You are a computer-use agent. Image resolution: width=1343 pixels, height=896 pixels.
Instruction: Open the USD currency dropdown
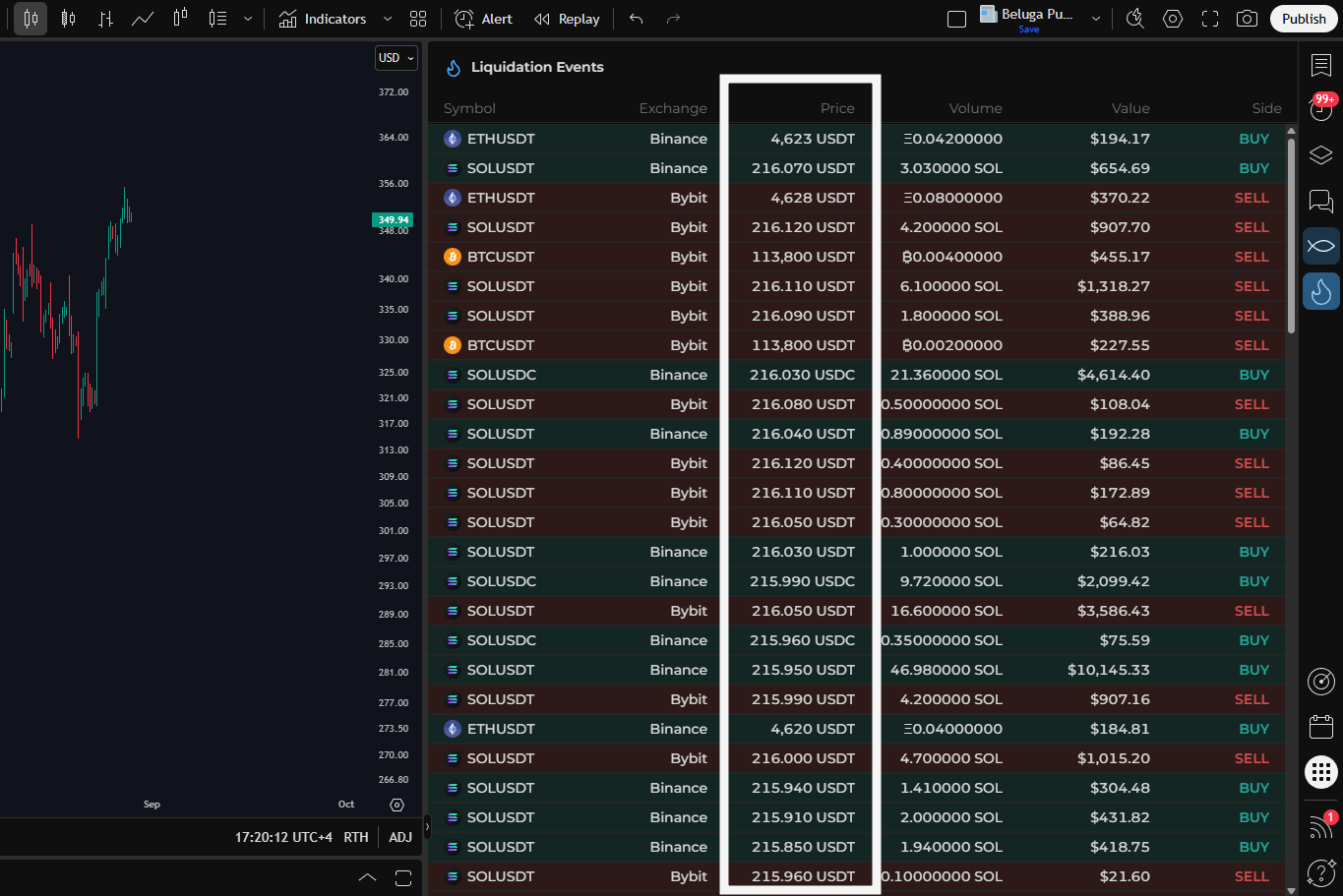(397, 58)
